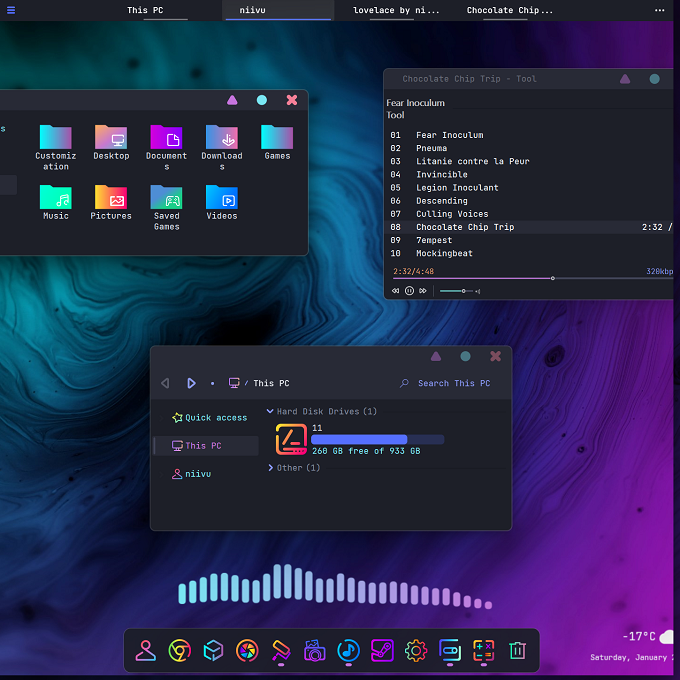Image resolution: width=680 pixels, height=680 pixels.
Task: Select track 09 7empest
Action: pos(528,240)
